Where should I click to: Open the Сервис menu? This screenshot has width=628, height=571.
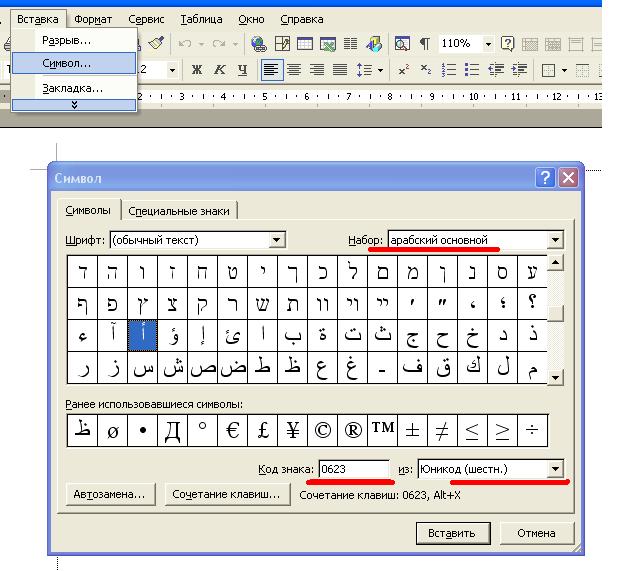click(x=146, y=19)
